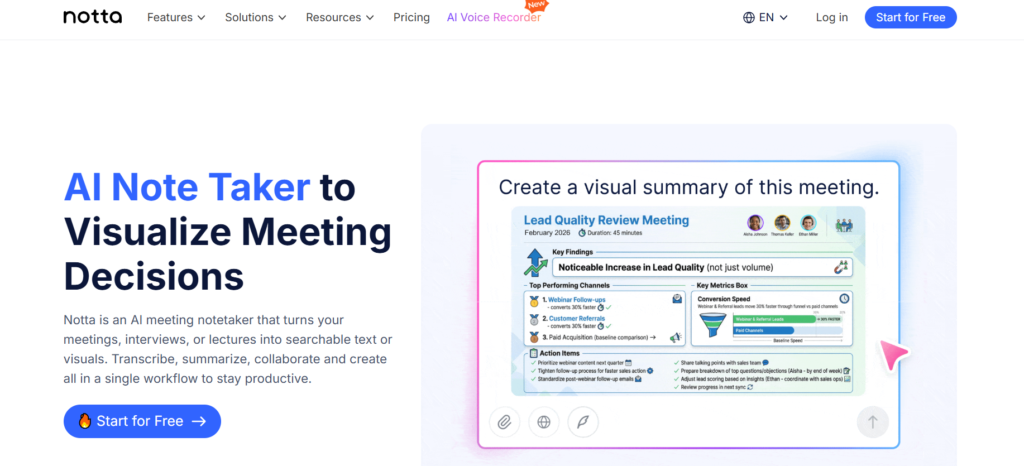Click the leaf-shaped pen icon in prompt box
Screen dimensions: 1024x466
pos(583,422)
